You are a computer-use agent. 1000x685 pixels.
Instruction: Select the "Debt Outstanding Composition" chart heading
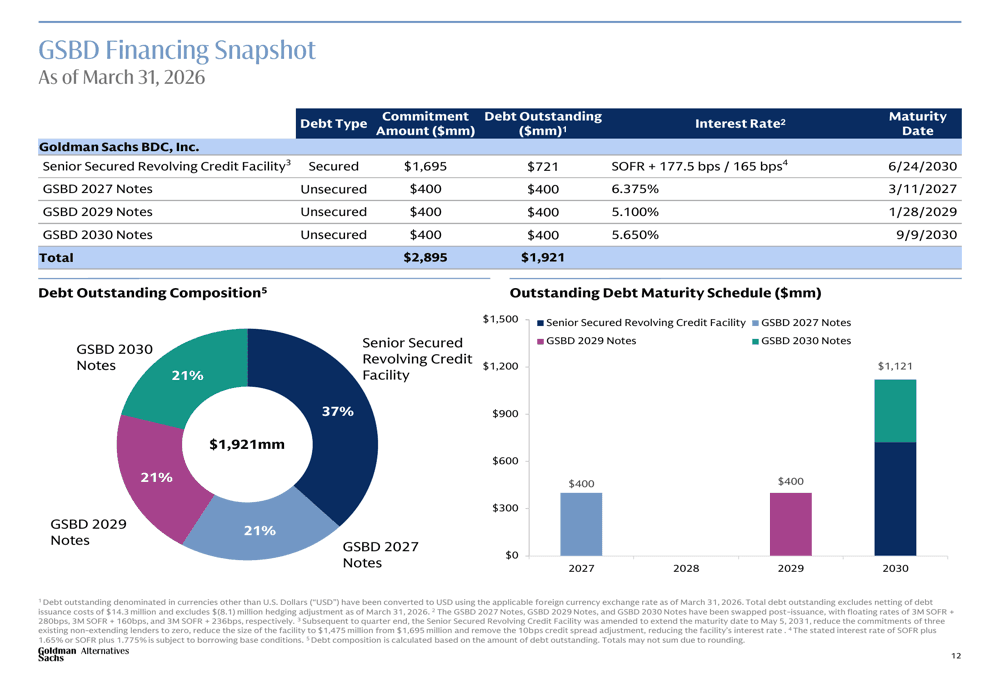tap(152, 293)
